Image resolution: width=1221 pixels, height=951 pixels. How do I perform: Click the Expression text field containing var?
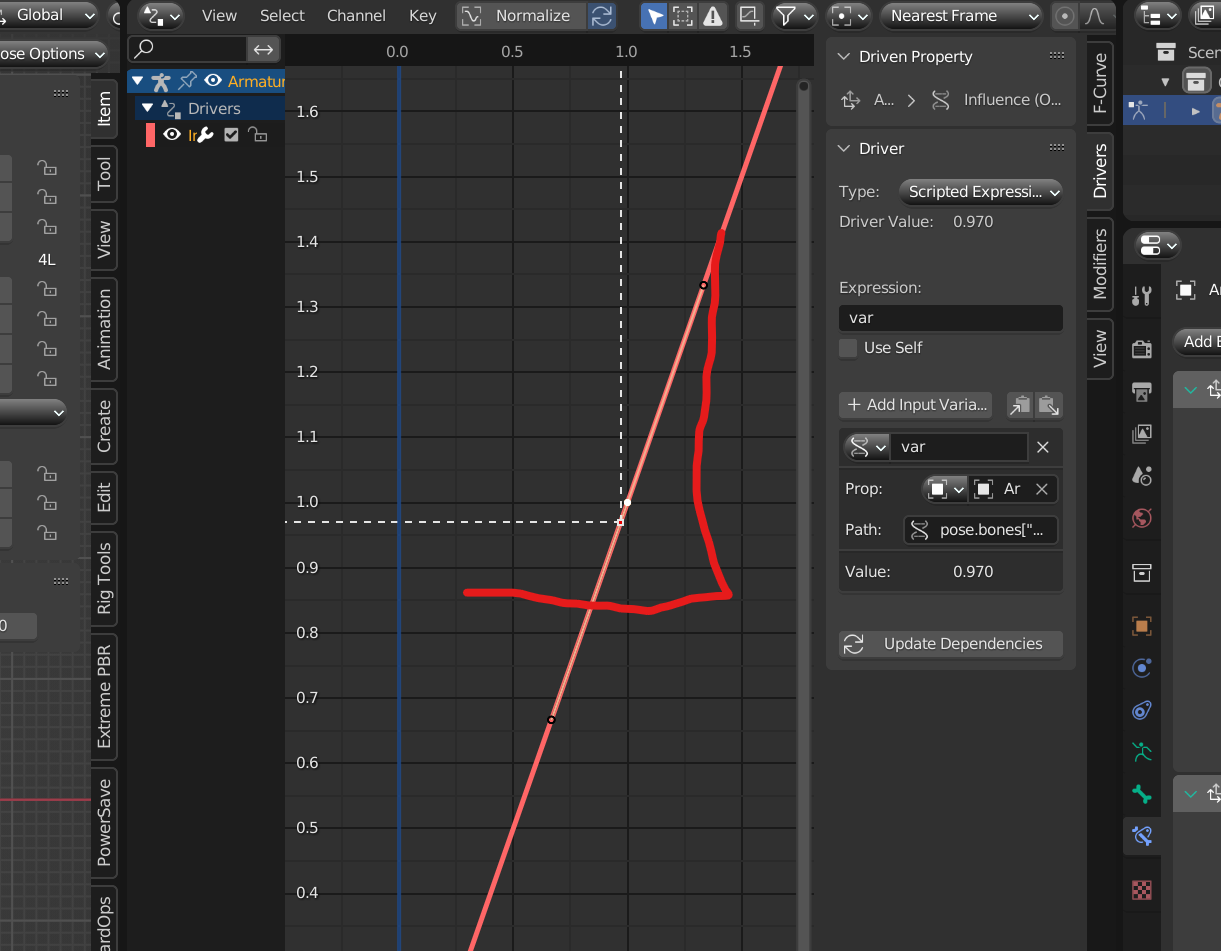[951, 318]
